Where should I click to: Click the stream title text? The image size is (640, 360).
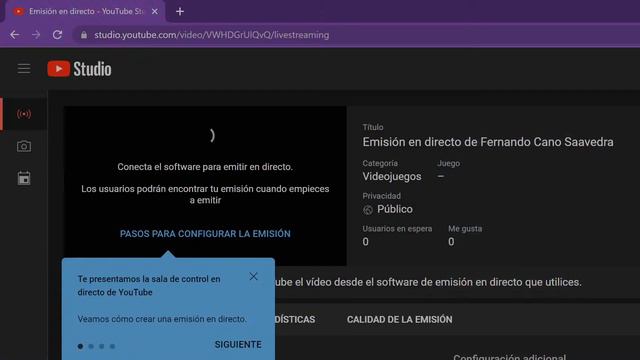click(488, 142)
